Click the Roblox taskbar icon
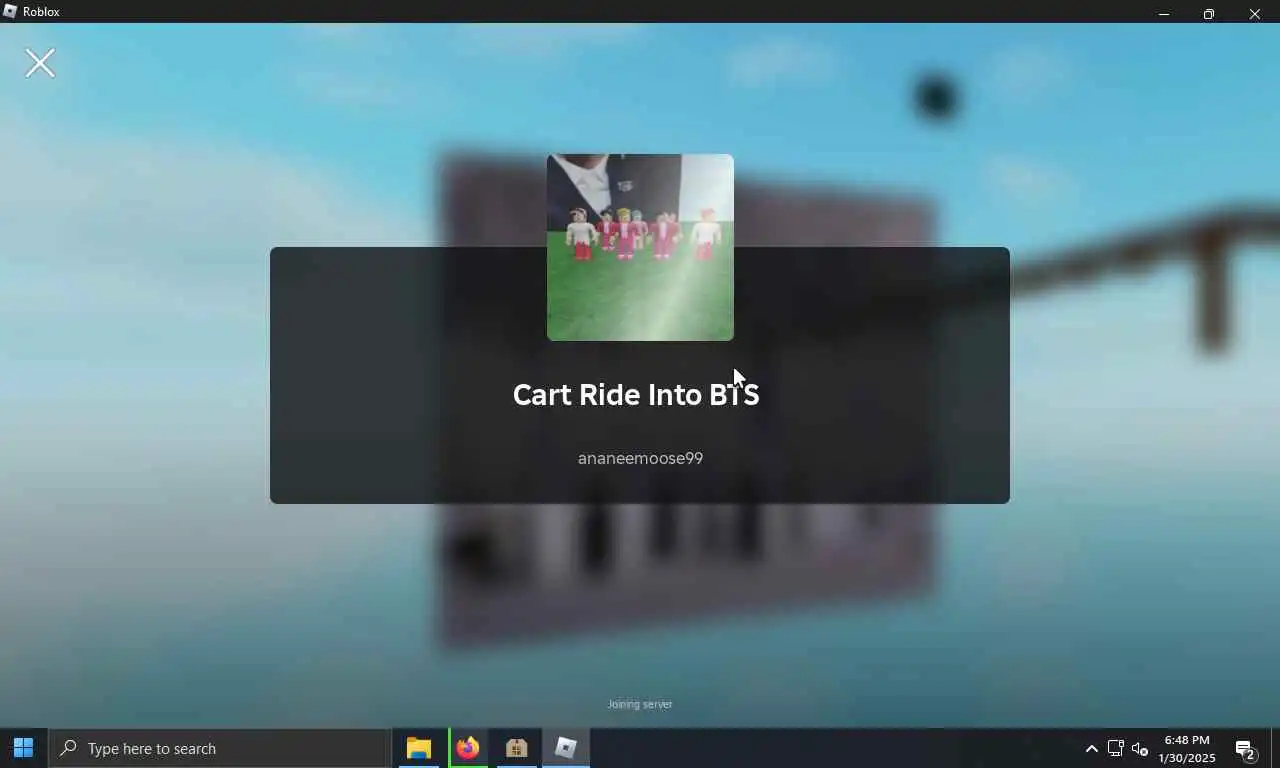 click(x=566, y=748)
